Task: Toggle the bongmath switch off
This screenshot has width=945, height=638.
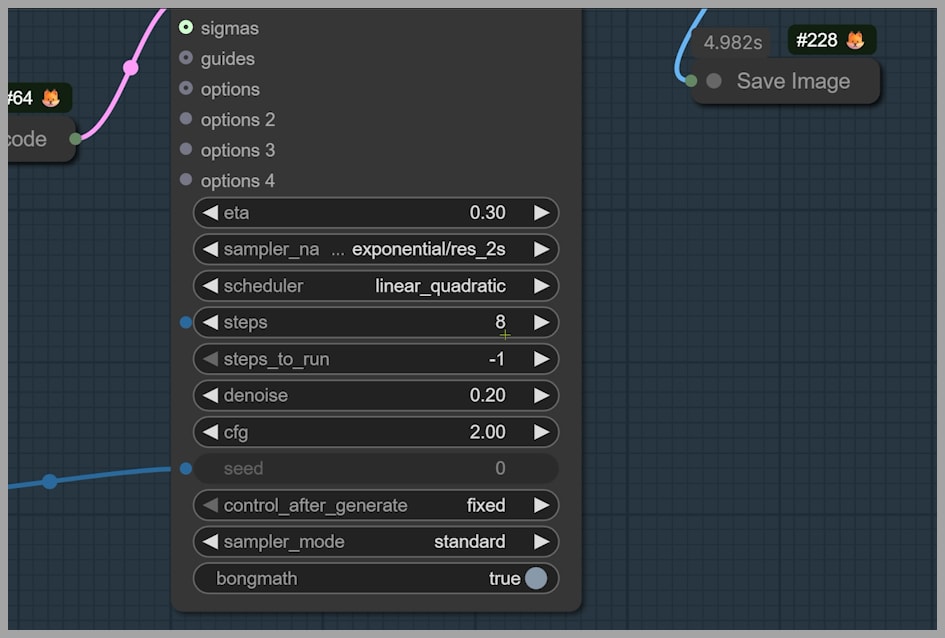Action: pyautogui.click(x=536, y=578)
